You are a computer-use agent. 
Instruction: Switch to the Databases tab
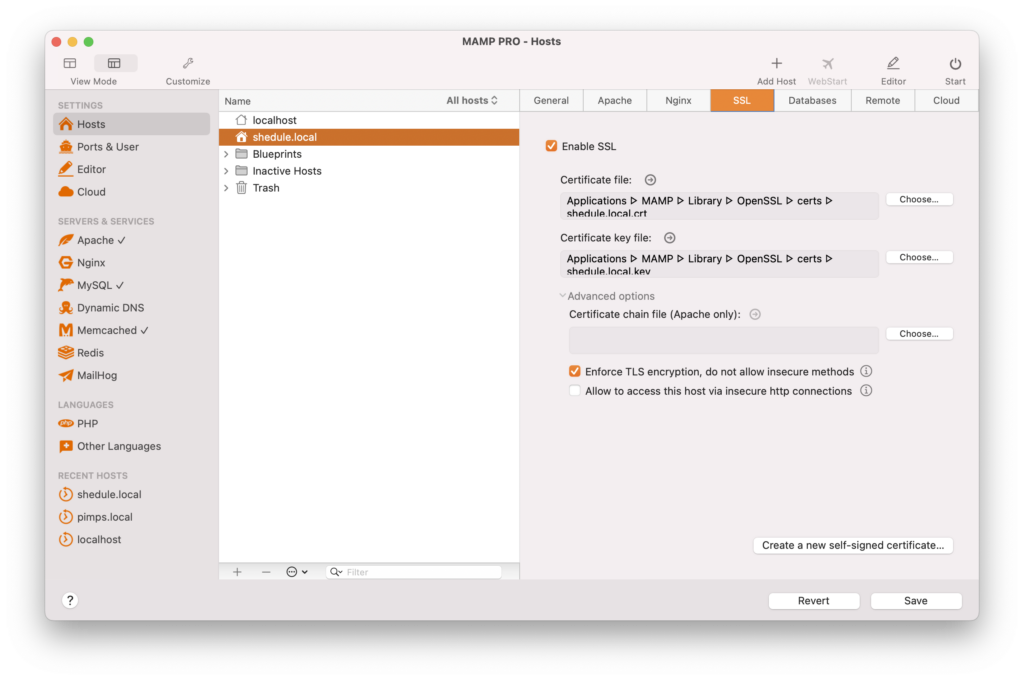pyautogui.click(x=812, y=101)
